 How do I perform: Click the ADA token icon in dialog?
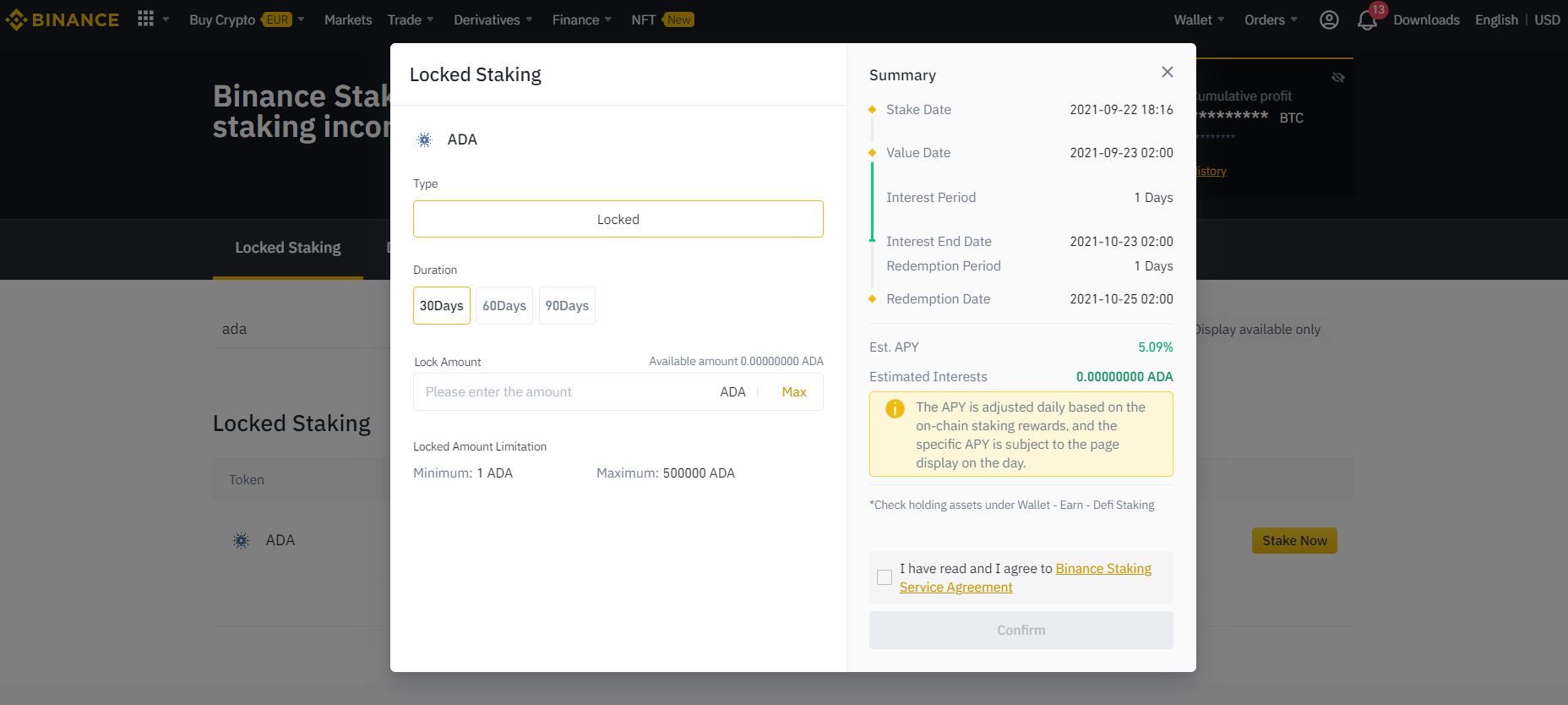coord(424,140)
